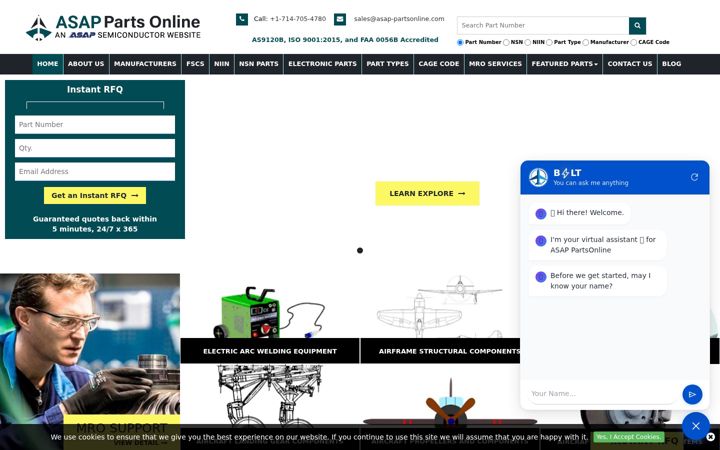Image resolution: width=720 pixels, height=450 pixels.
Task: Open the FSCs menu item
Action: coord(195,64)
